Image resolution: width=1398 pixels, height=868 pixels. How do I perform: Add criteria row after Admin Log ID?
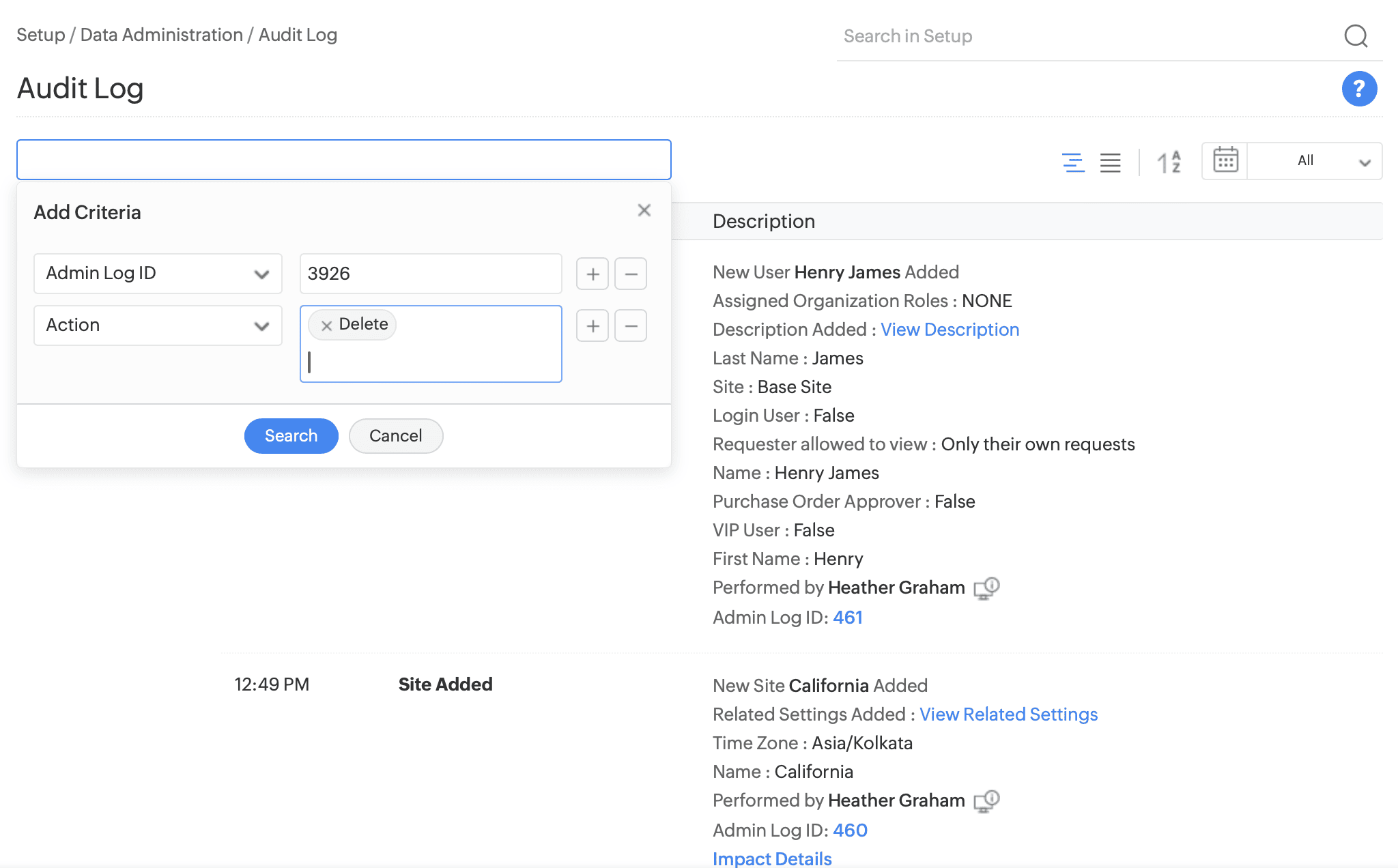(593, 274)
